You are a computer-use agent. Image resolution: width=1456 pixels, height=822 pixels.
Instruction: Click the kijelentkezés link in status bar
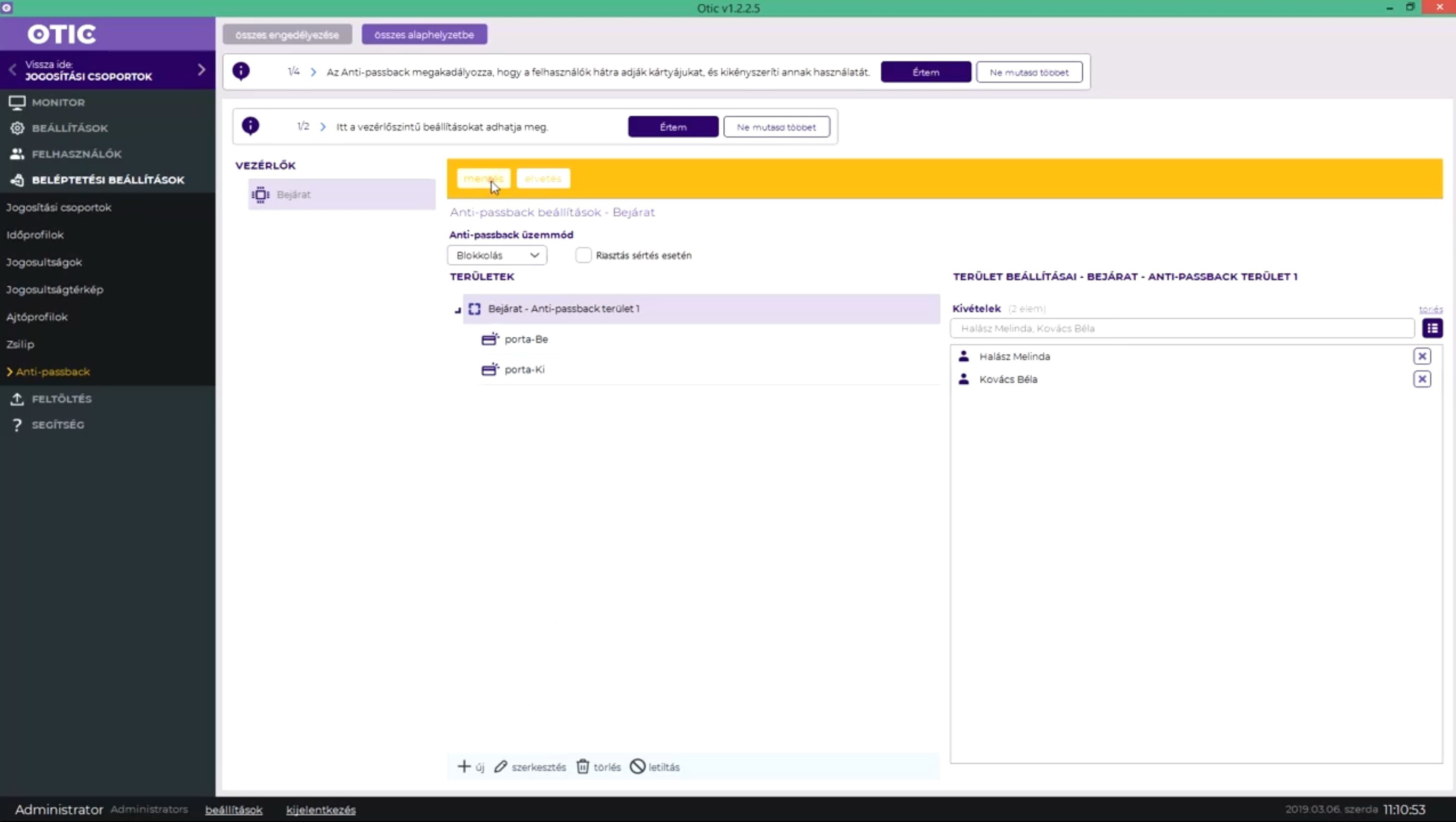tap(320, 810)
